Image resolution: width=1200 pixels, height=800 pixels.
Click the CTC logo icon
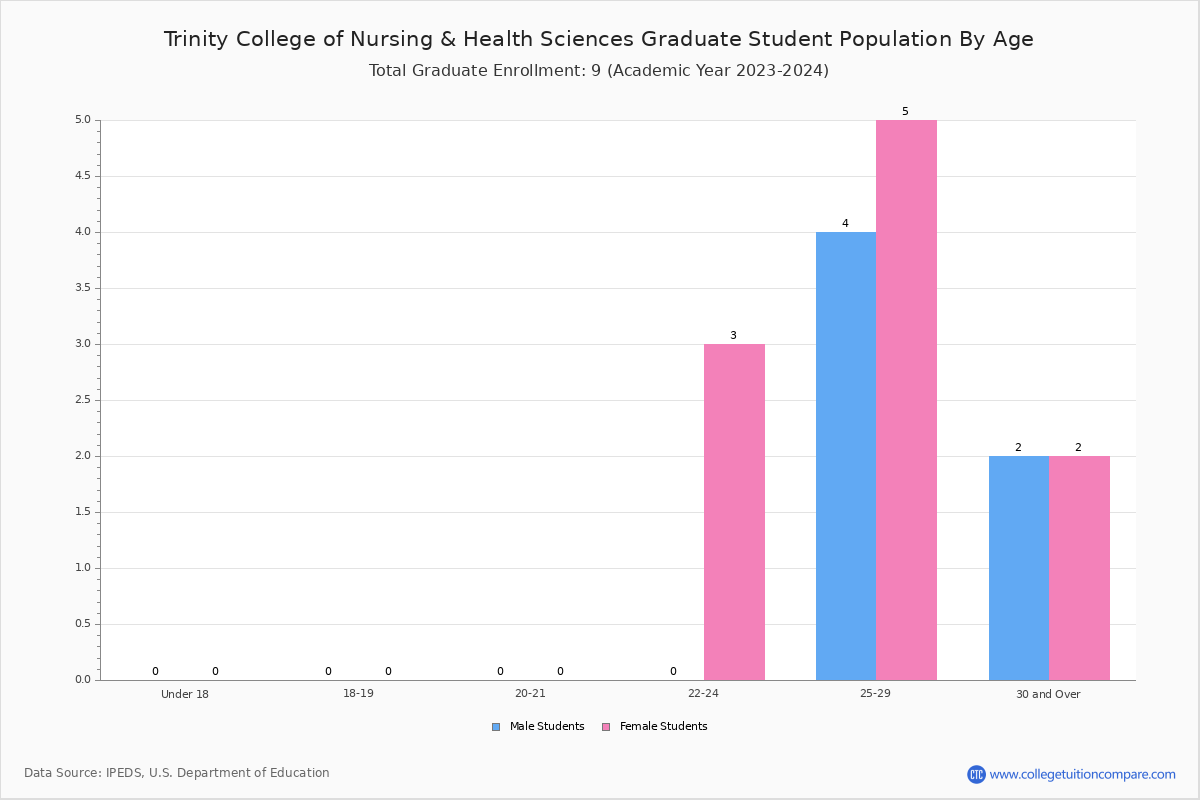pyautogui.click(x=976, y=774)
